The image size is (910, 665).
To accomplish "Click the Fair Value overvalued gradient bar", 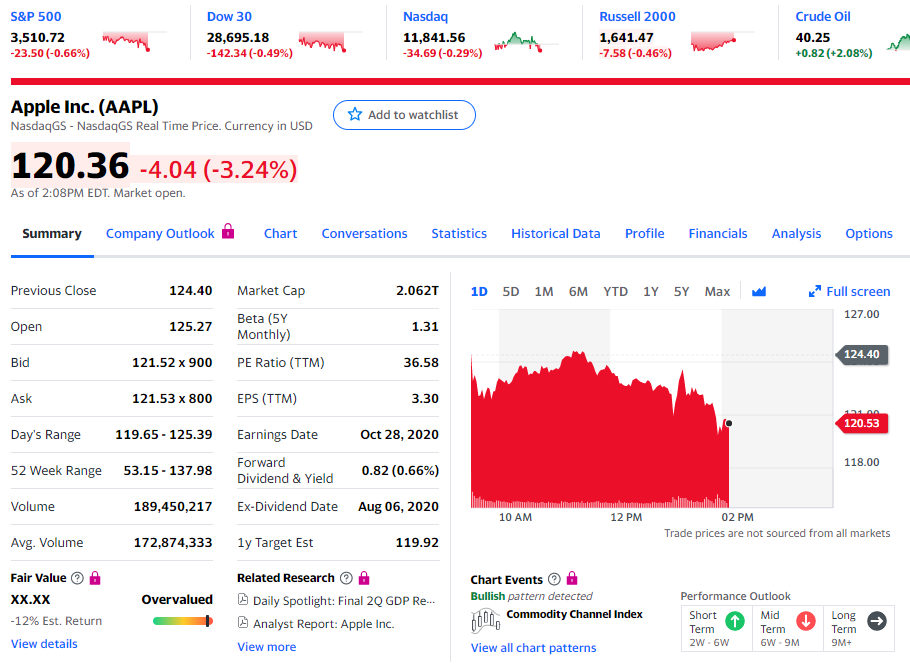I will click(182, 621).
